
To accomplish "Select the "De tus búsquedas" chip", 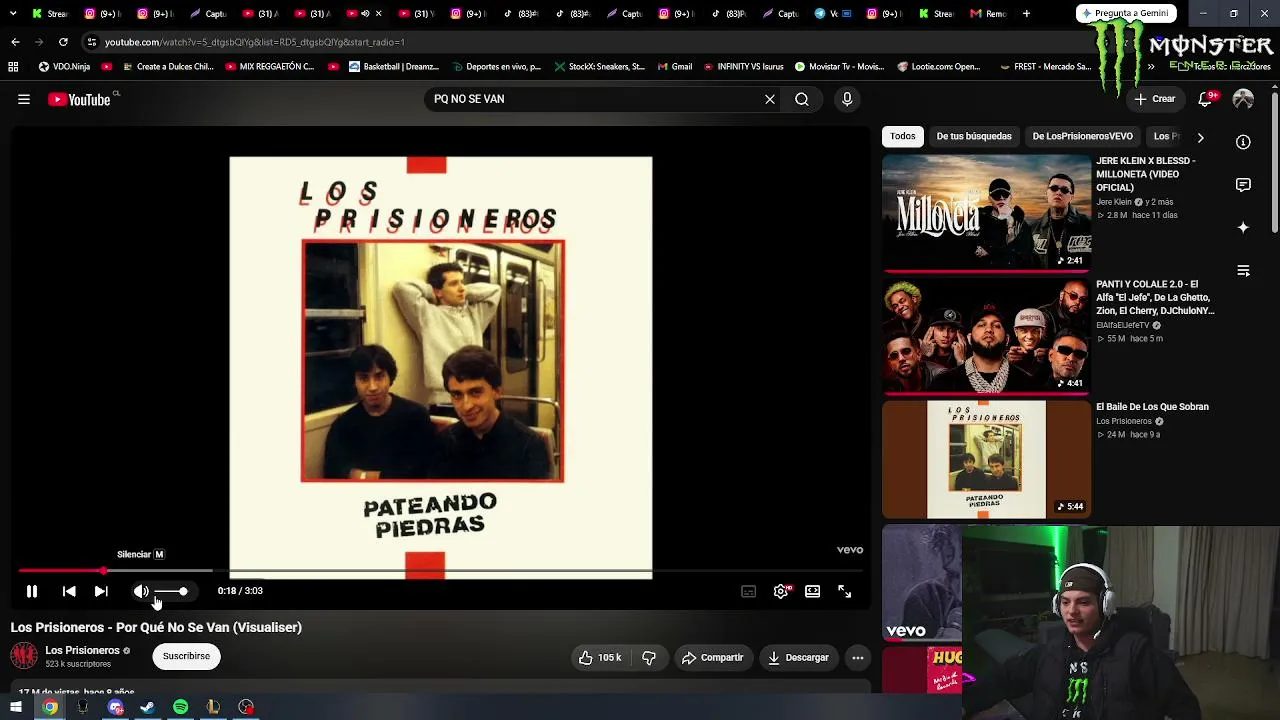I will 974,136.
